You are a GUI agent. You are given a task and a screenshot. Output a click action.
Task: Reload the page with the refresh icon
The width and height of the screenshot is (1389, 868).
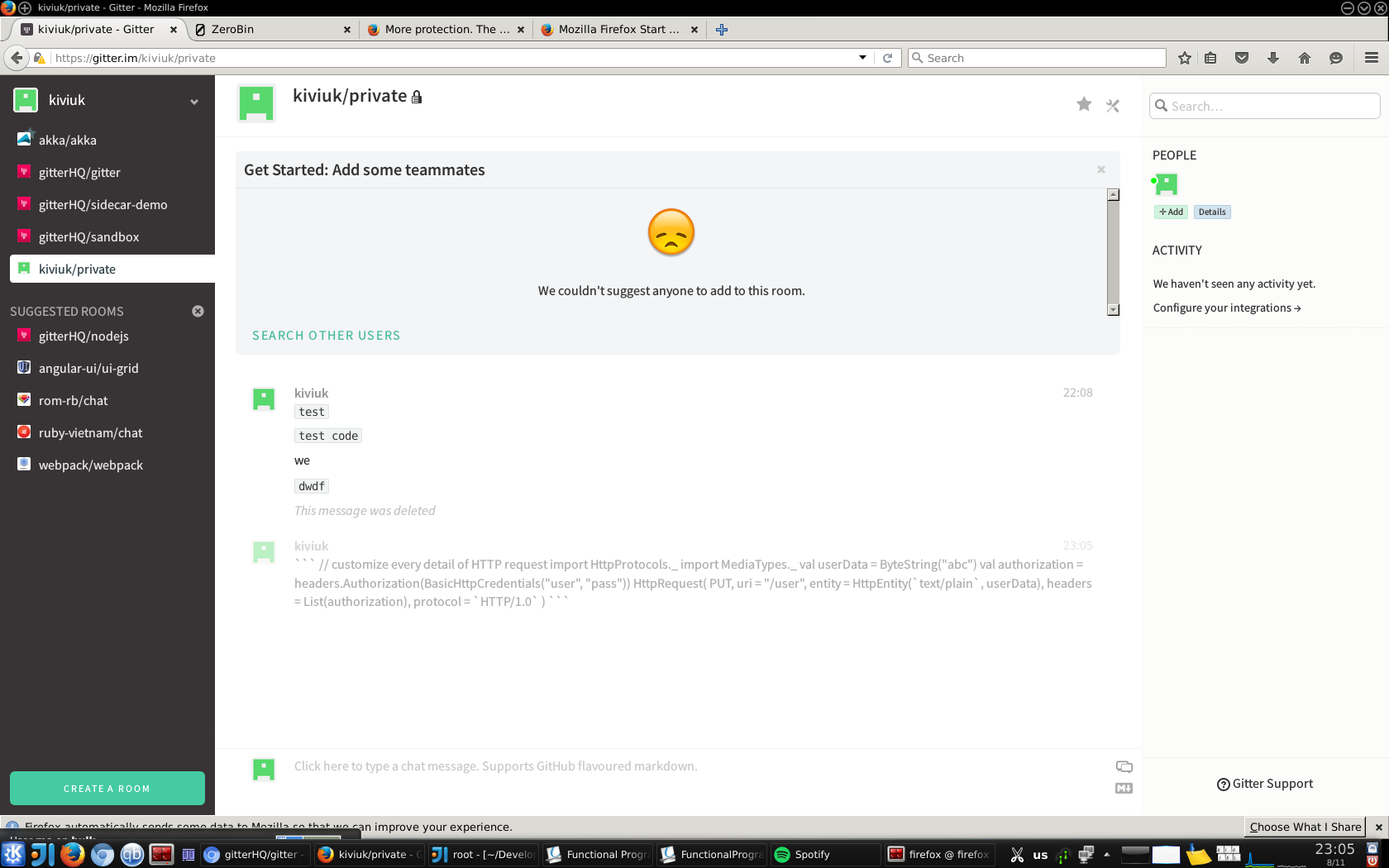point(887,58)
